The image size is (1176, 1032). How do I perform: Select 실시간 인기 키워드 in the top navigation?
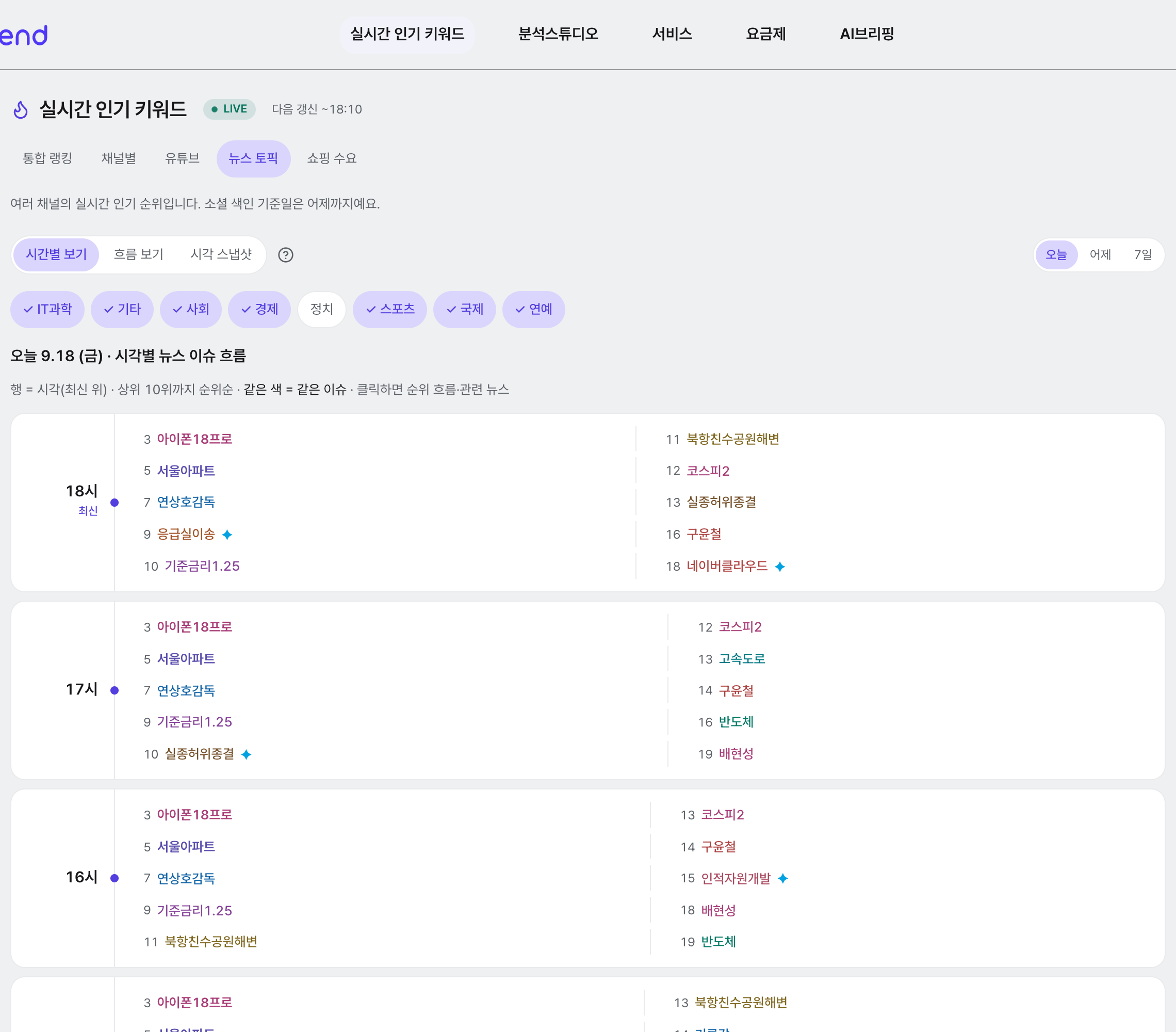pos(407,34)
